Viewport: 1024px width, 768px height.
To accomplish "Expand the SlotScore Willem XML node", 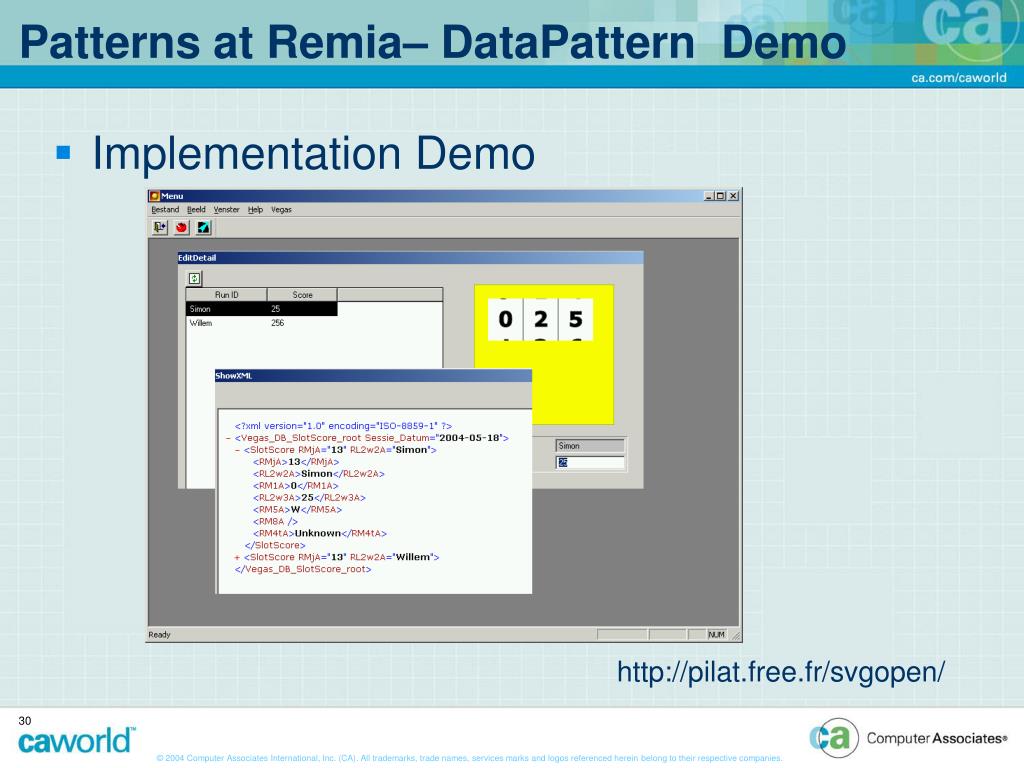I will click(x=238, y=557).
